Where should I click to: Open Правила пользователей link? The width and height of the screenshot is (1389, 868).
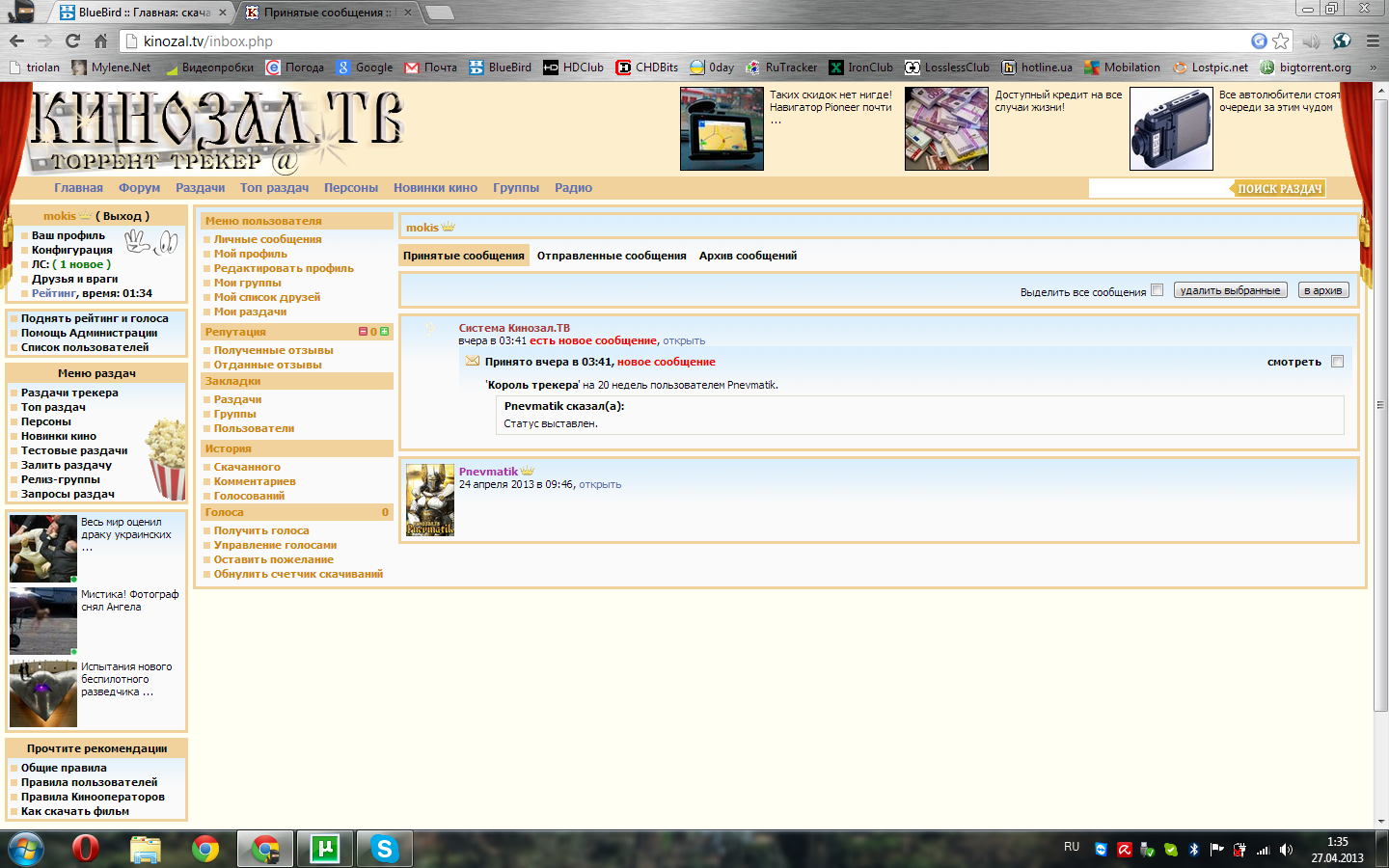coord(89,782)
